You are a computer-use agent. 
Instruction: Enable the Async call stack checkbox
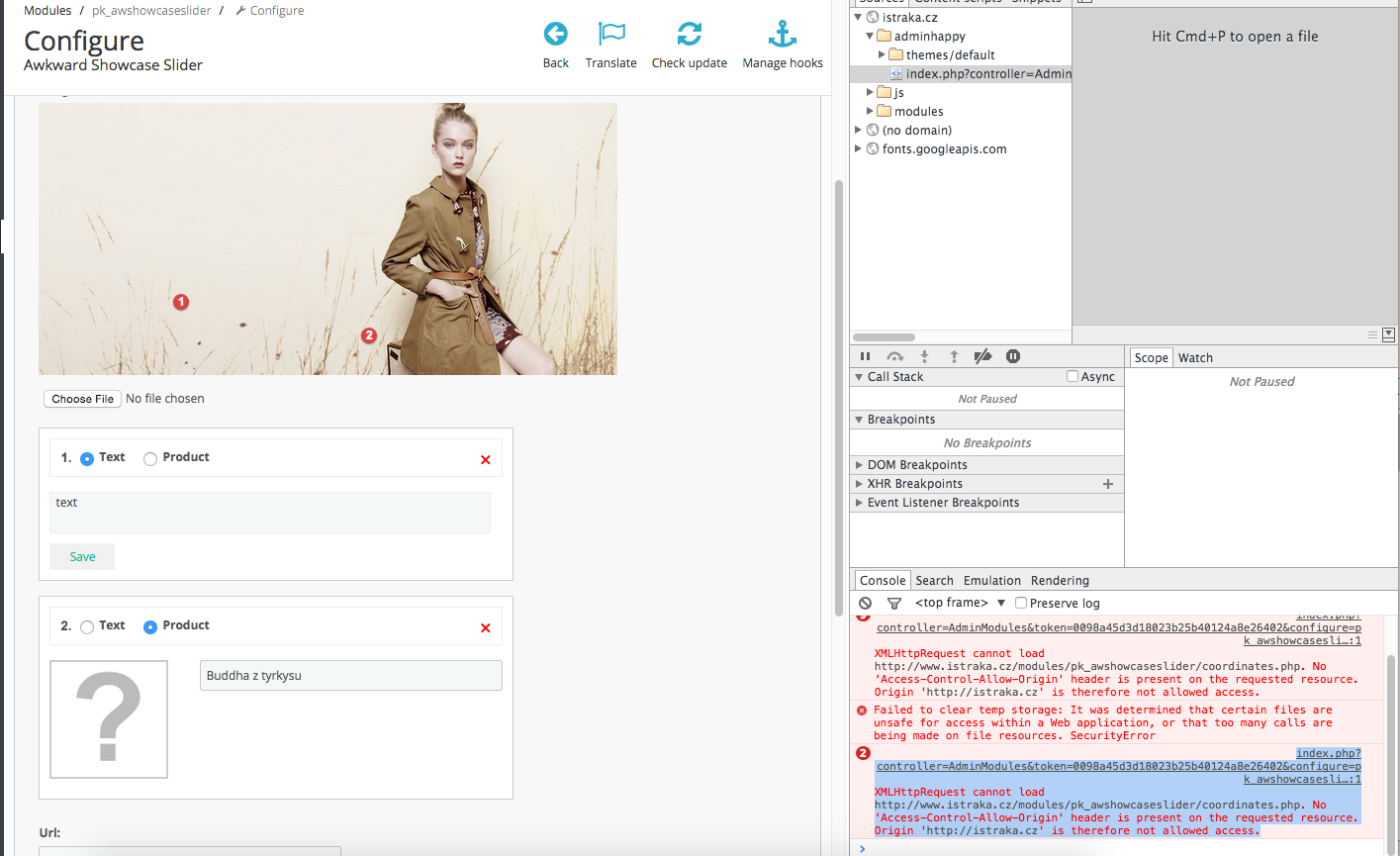pyautogui.click(x=1073, y=376)
